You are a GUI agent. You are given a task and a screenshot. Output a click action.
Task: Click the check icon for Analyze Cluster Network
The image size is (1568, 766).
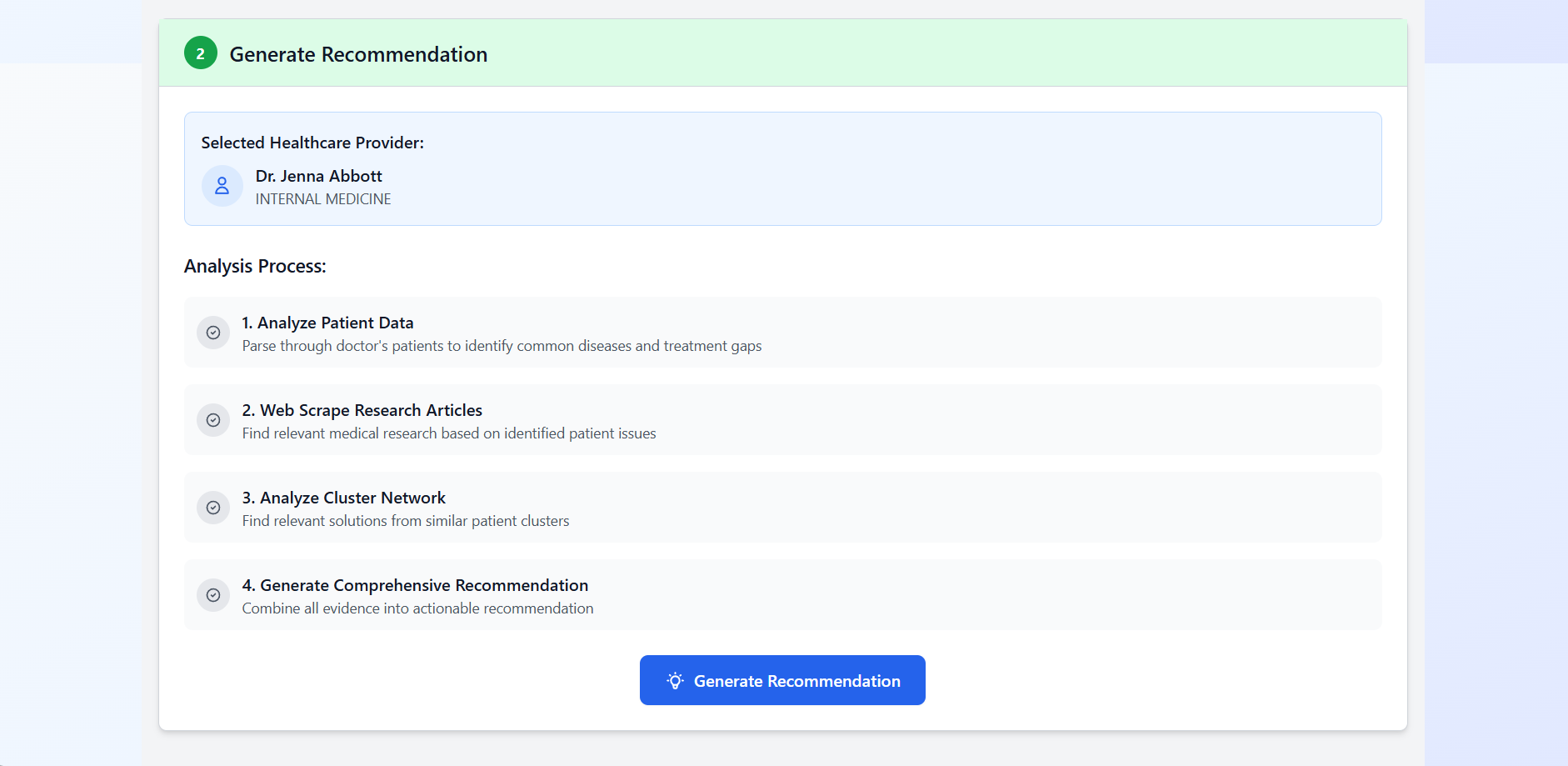(213, 508)
